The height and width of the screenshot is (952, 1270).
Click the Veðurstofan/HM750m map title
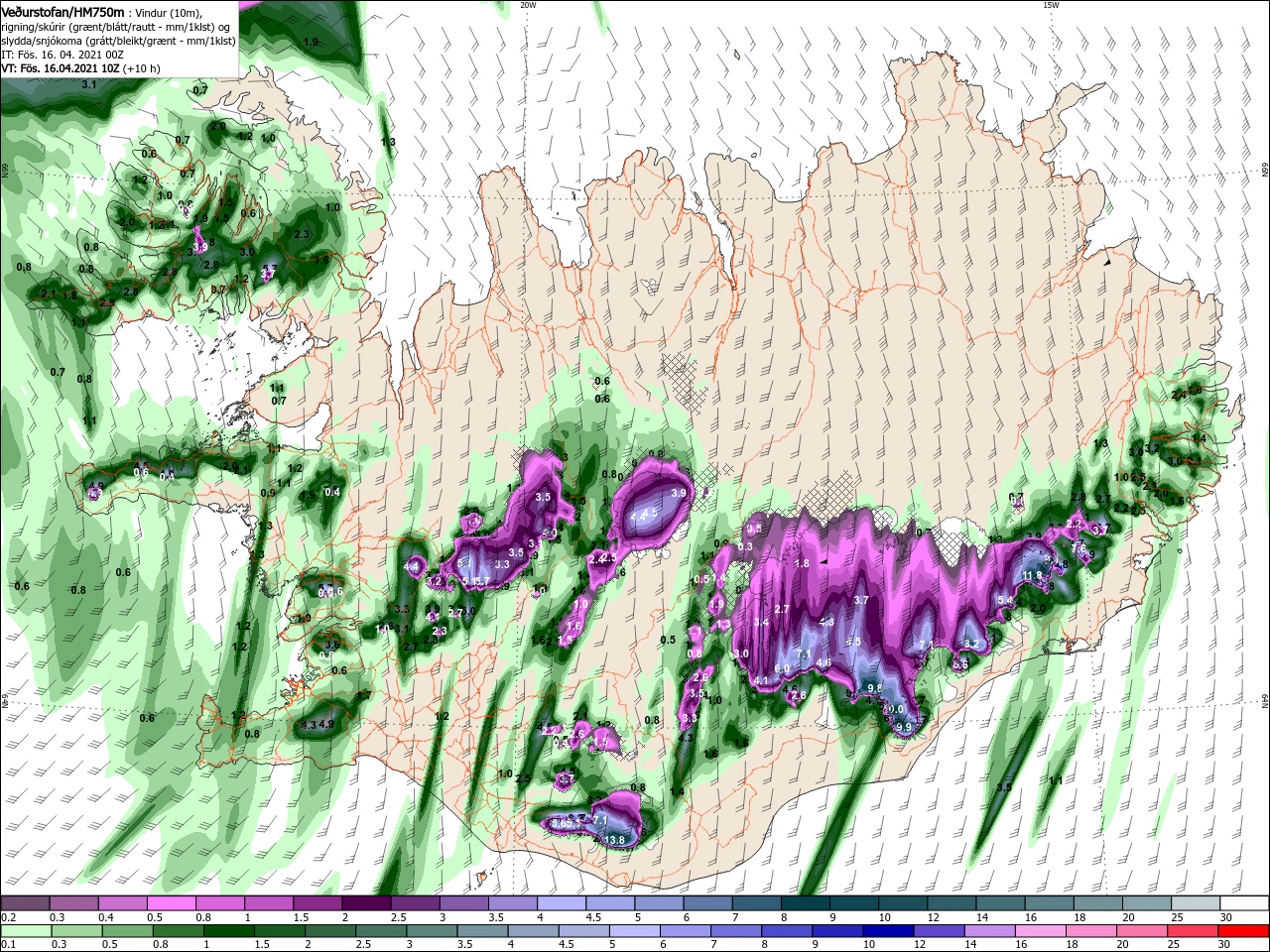coord(63,11)
